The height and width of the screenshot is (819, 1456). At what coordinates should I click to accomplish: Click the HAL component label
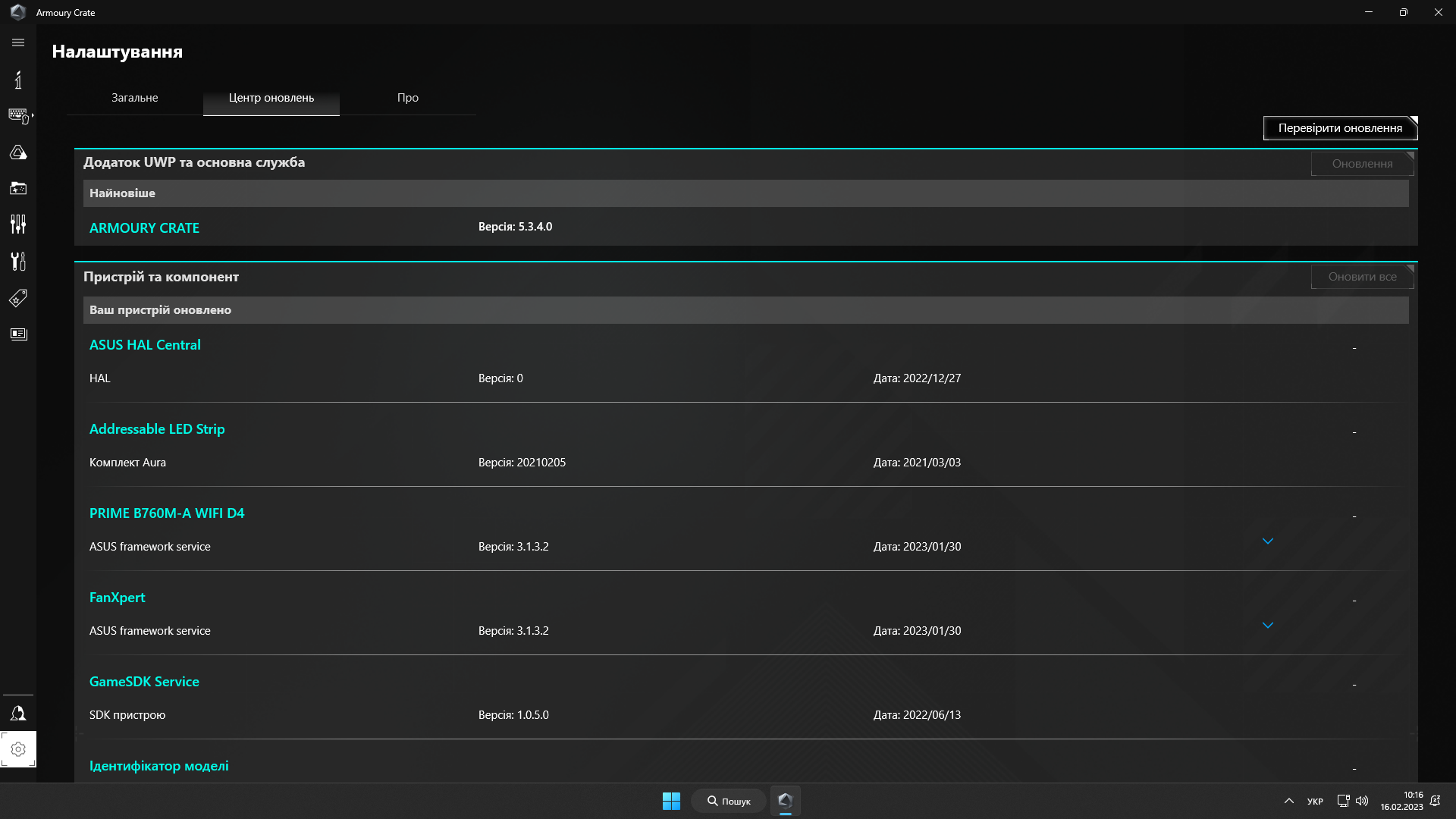pos(100,378)
